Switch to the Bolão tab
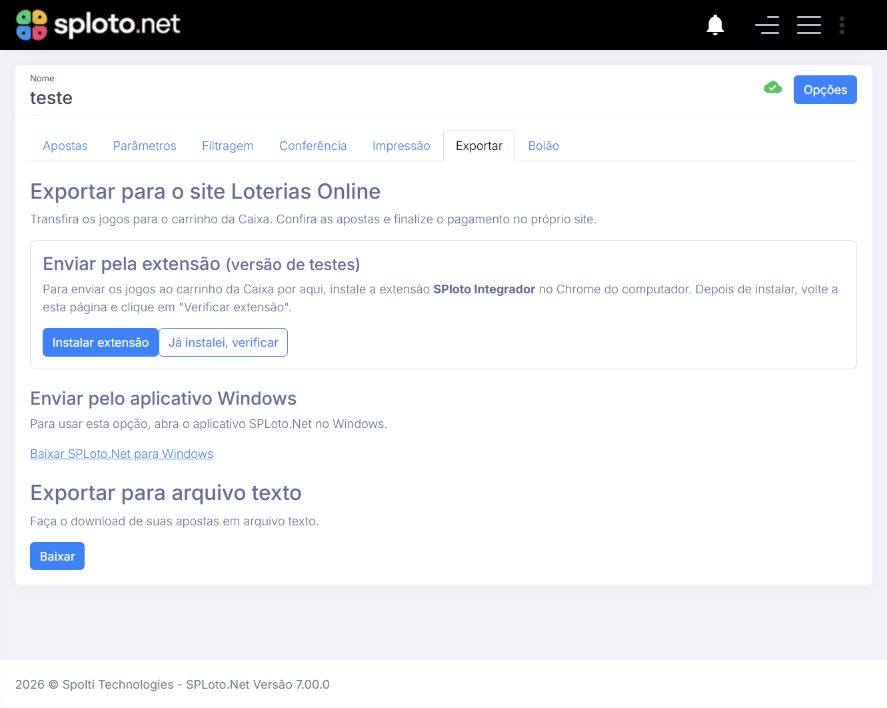887x708 pixels. click(x=543, y=146)
